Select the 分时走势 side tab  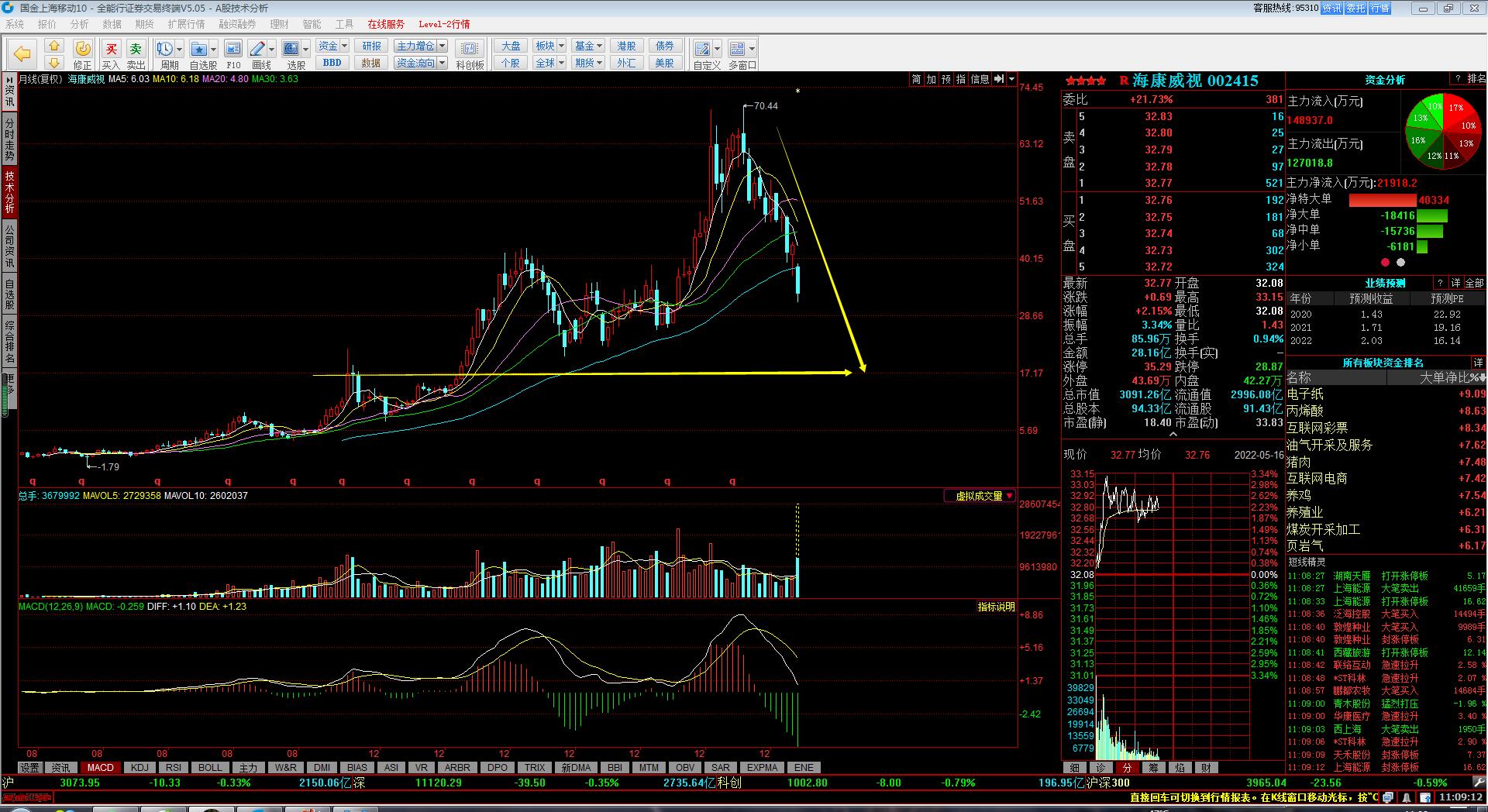click(9, 139)
